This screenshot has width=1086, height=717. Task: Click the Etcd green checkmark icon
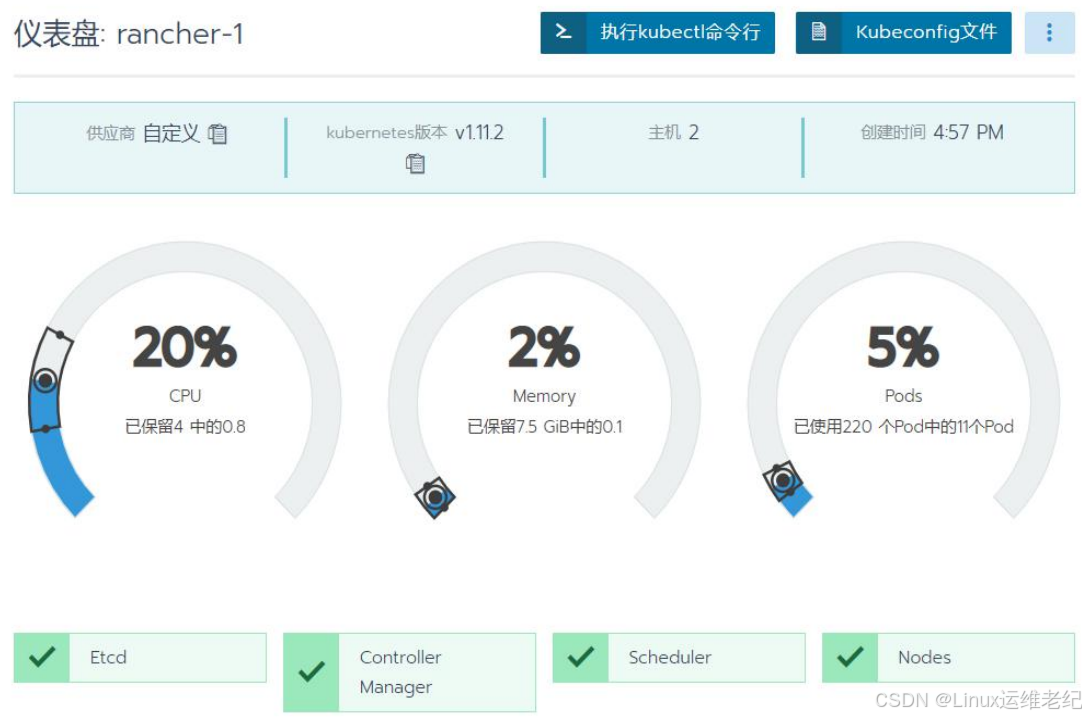pyautogui.click(x=42, y=657)
